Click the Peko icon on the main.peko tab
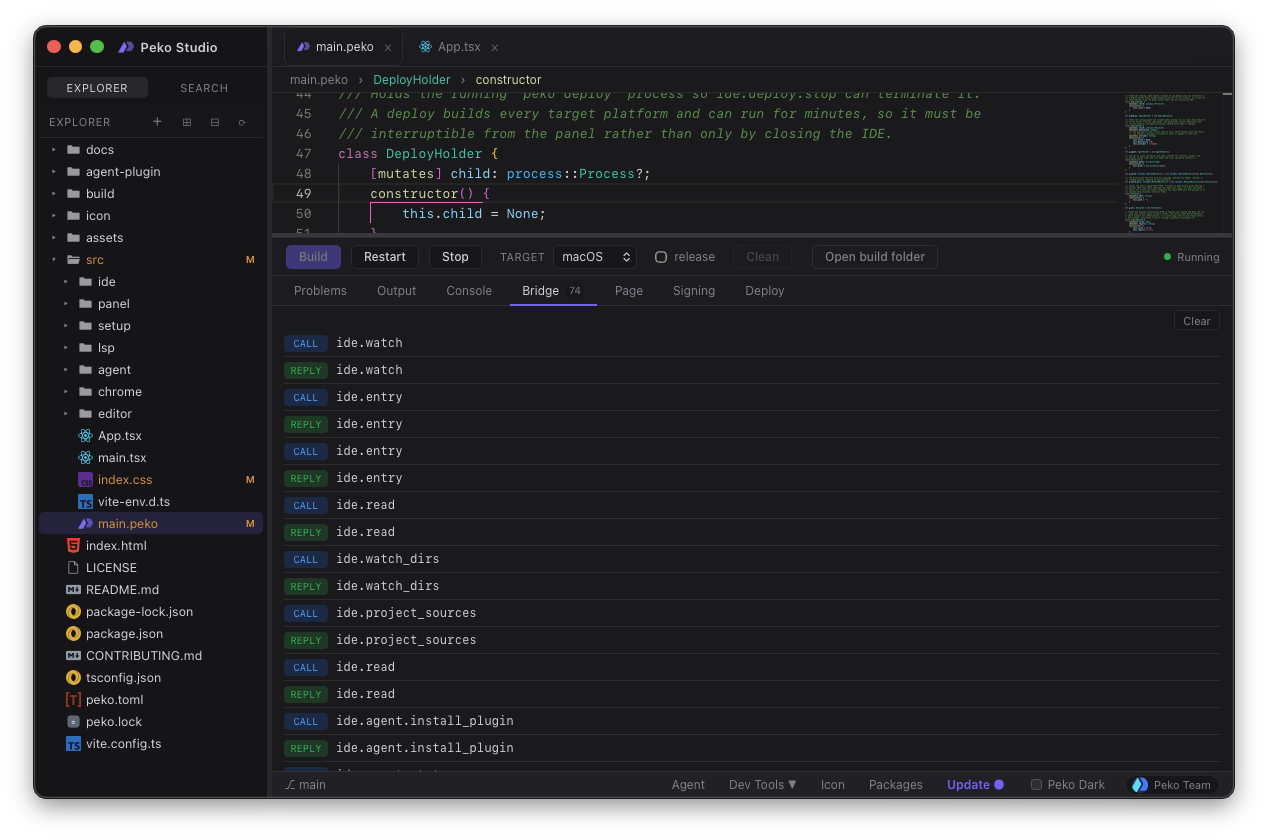 coord(304,47)
